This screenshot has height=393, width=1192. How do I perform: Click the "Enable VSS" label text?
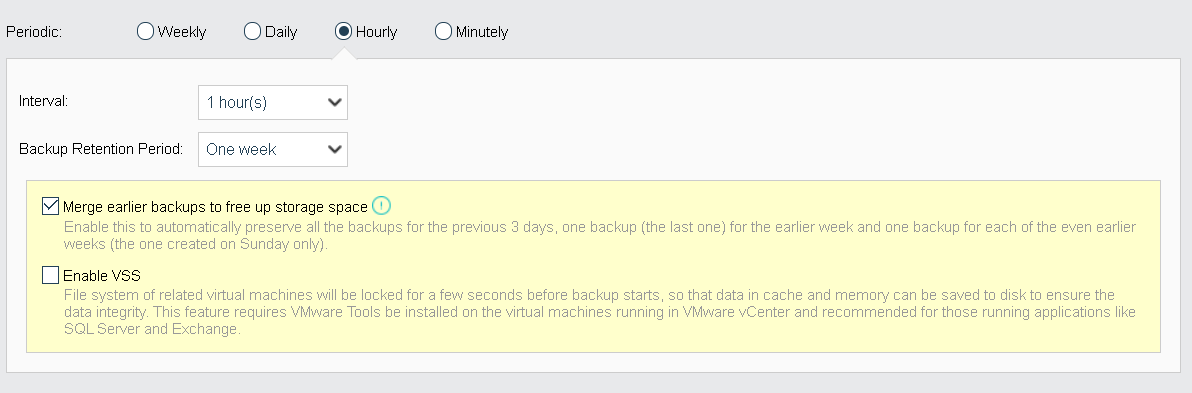click(x=102, y=276)
